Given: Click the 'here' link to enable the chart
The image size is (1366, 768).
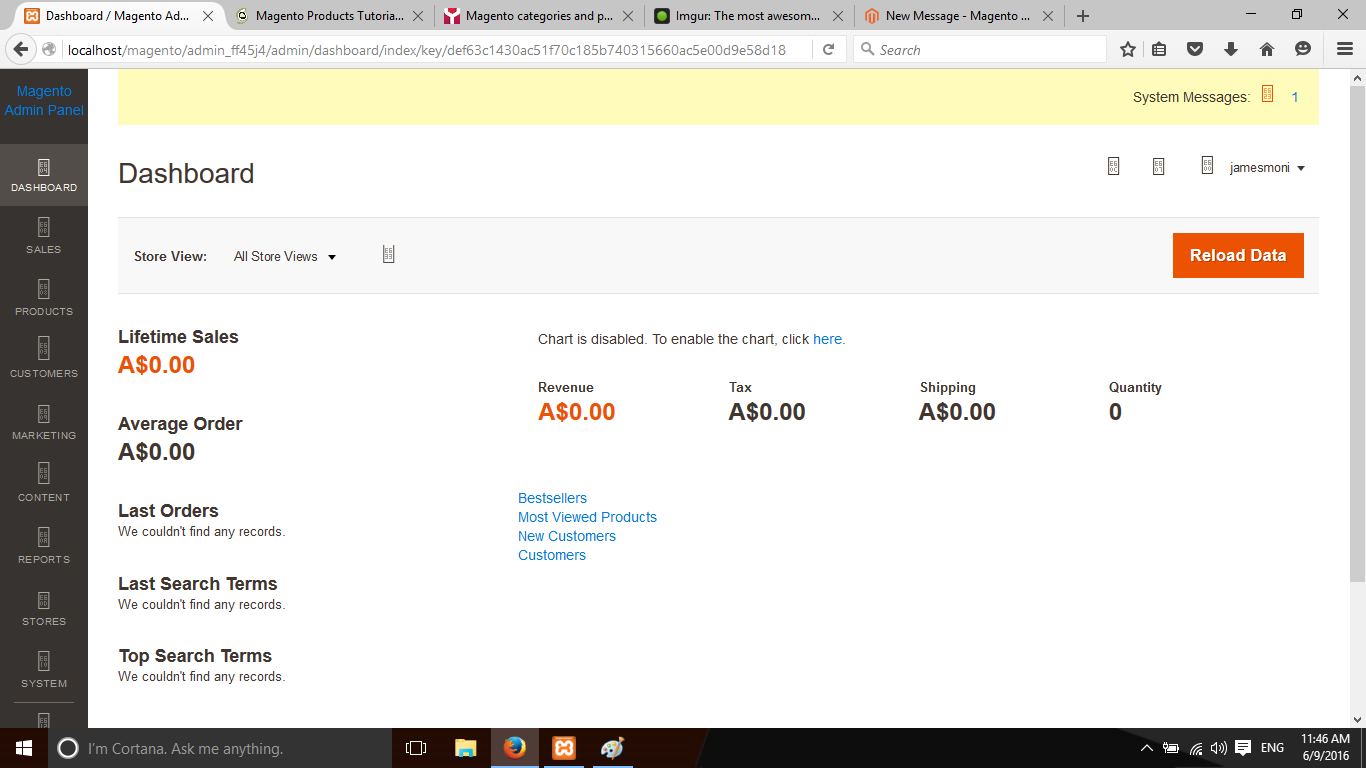Looking at the screenshot, I should (x=827, y=339).
